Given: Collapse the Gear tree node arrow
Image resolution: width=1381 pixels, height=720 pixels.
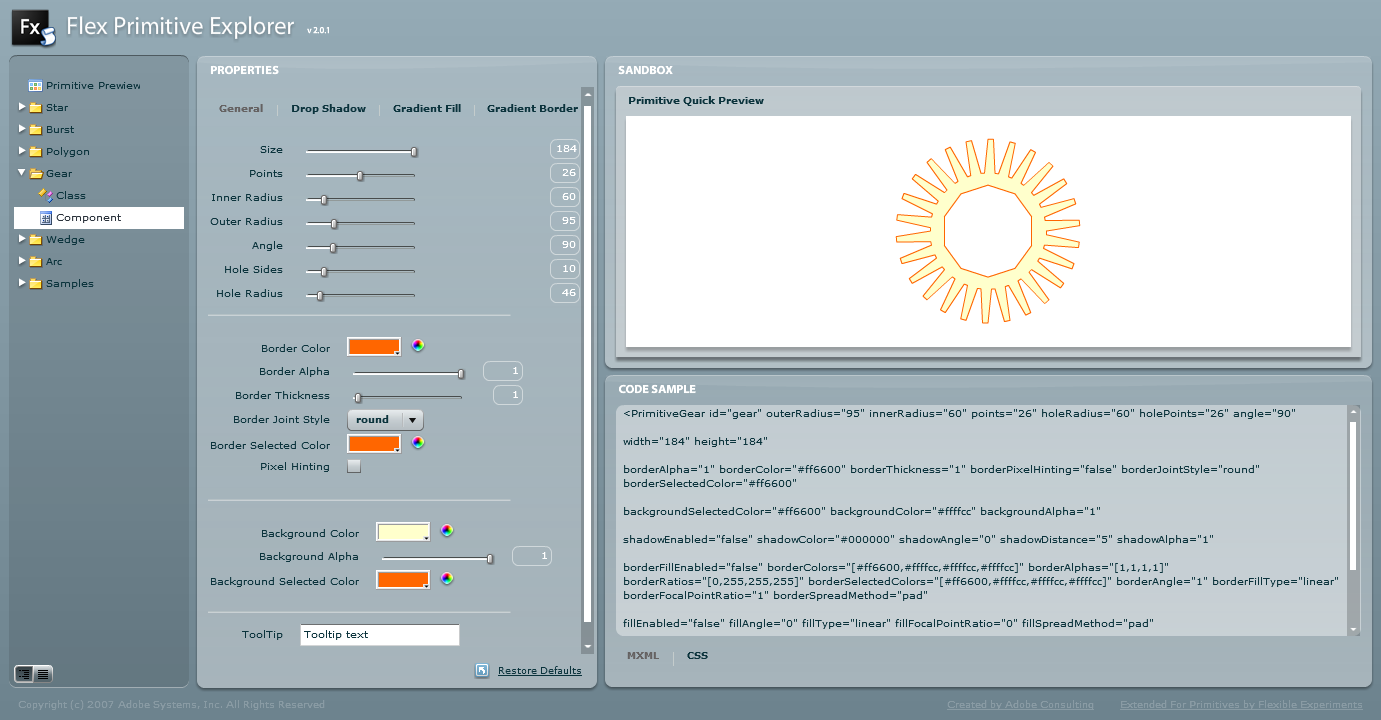Looking at the screenshot, I should click(22, 173).
